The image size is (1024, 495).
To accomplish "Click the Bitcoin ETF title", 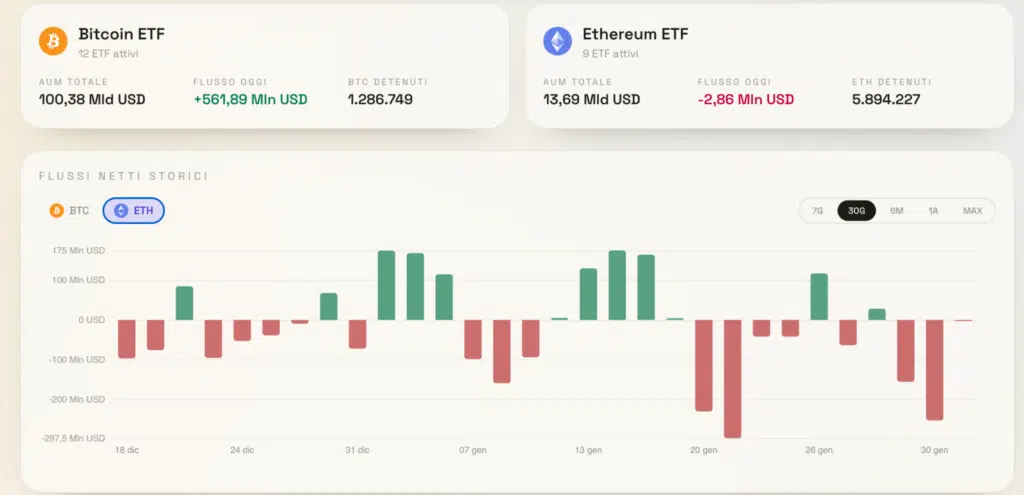I will pos(121,34).
